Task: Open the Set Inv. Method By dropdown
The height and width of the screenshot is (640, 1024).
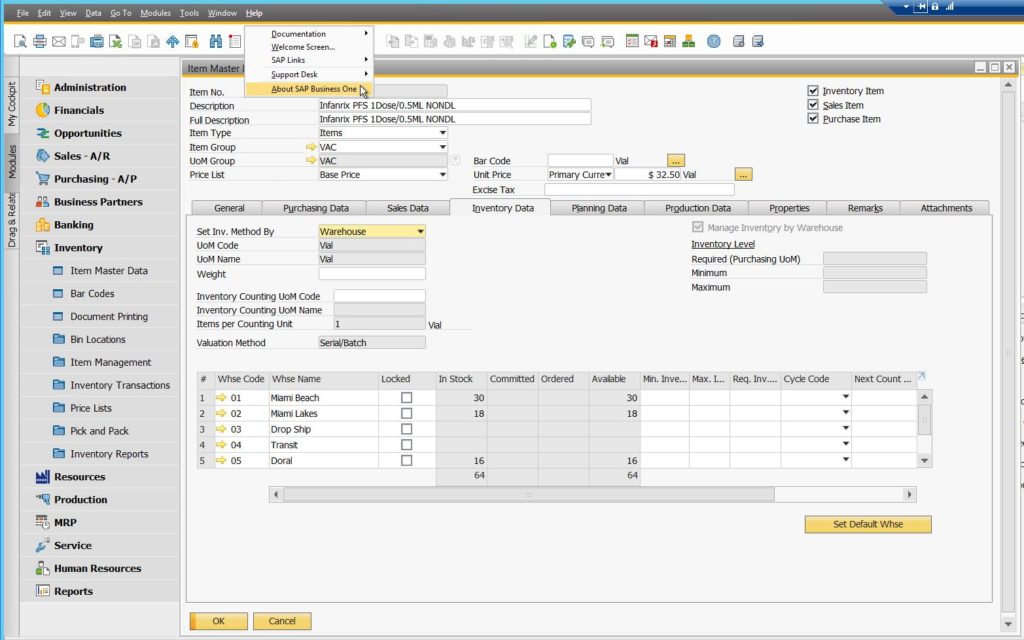Action: [x=419, y=232]
